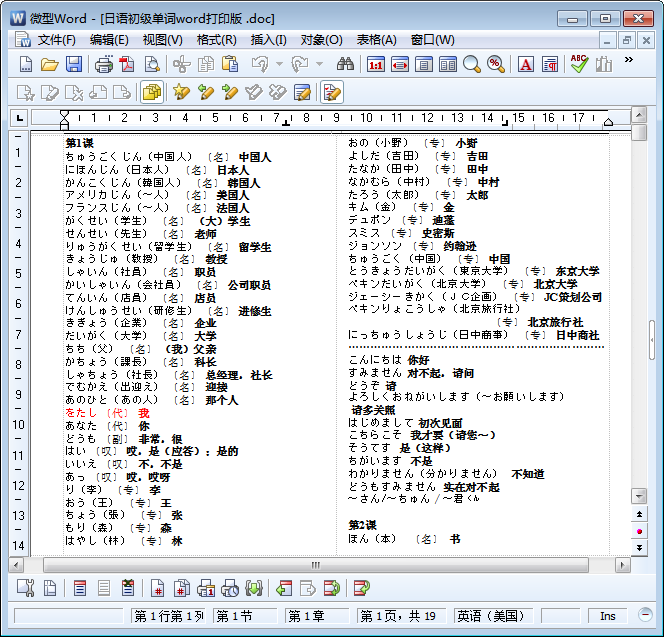Click rightmost green-arrow icon in bottom toolbar

362,588
